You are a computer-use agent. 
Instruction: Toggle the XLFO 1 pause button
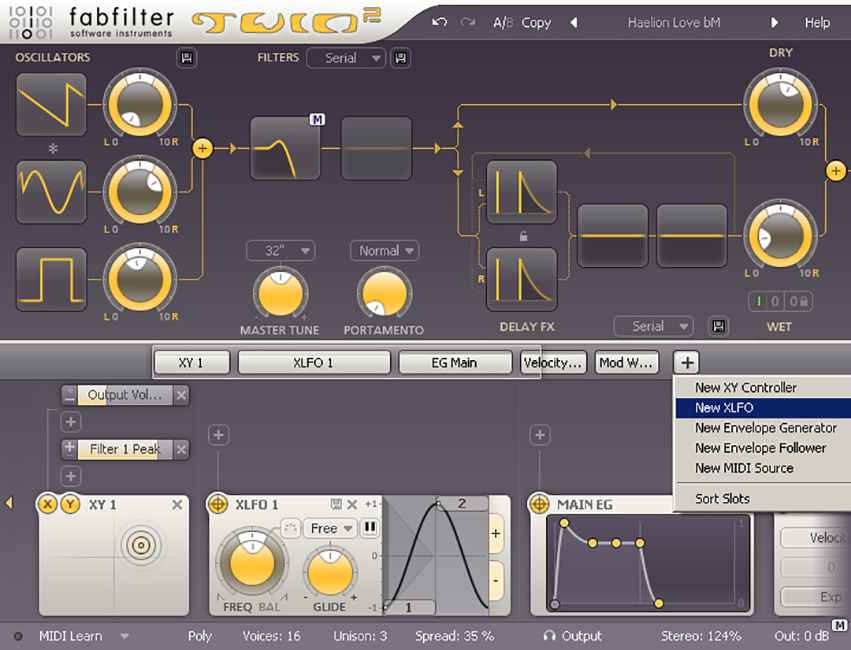(x=370, y=527)
